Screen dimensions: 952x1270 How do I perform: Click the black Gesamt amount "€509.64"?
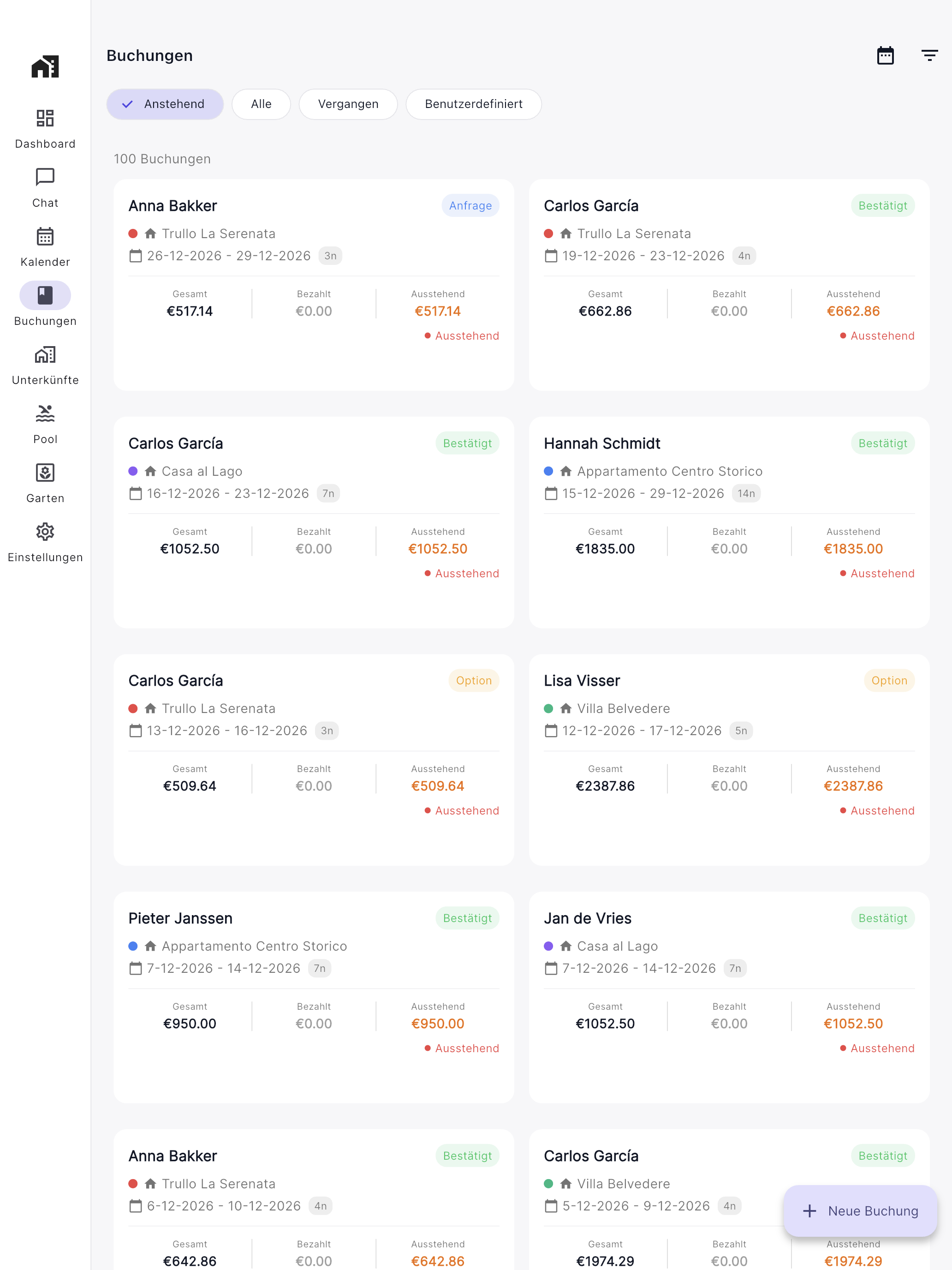(x=190, y=786)
